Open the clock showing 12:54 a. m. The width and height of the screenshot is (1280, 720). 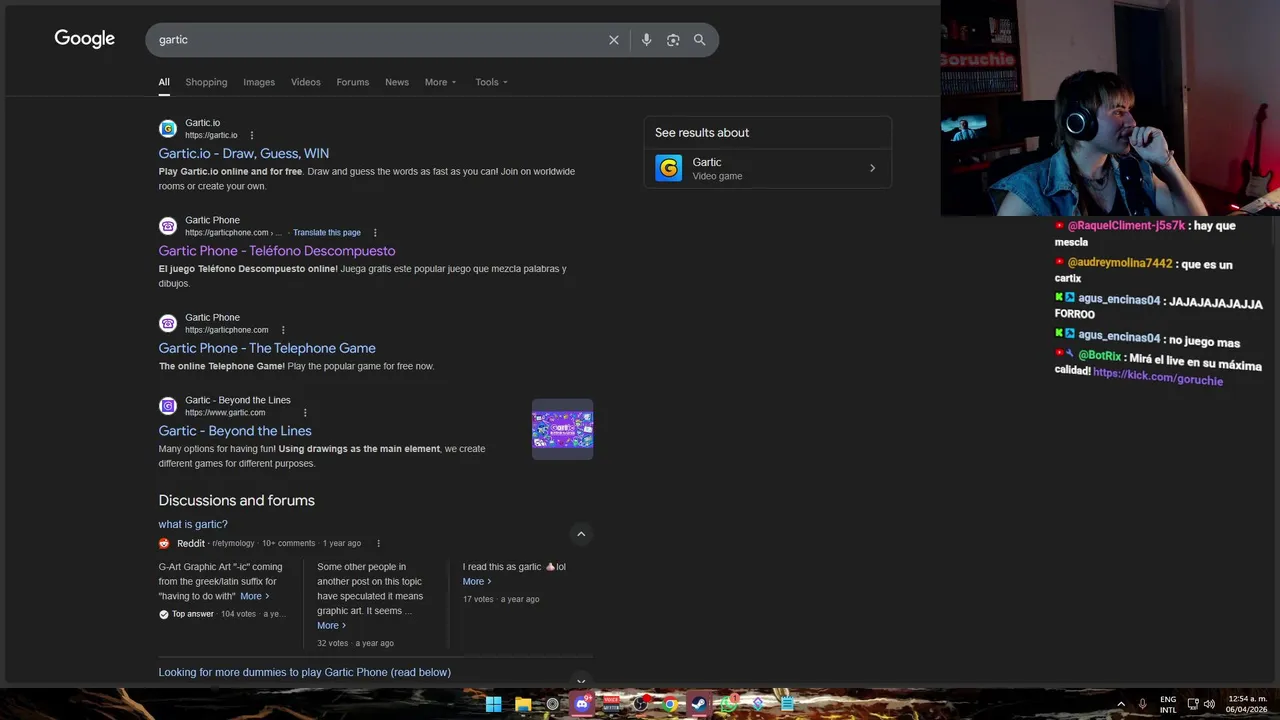pyautogui.click(x=1247, y=704)
